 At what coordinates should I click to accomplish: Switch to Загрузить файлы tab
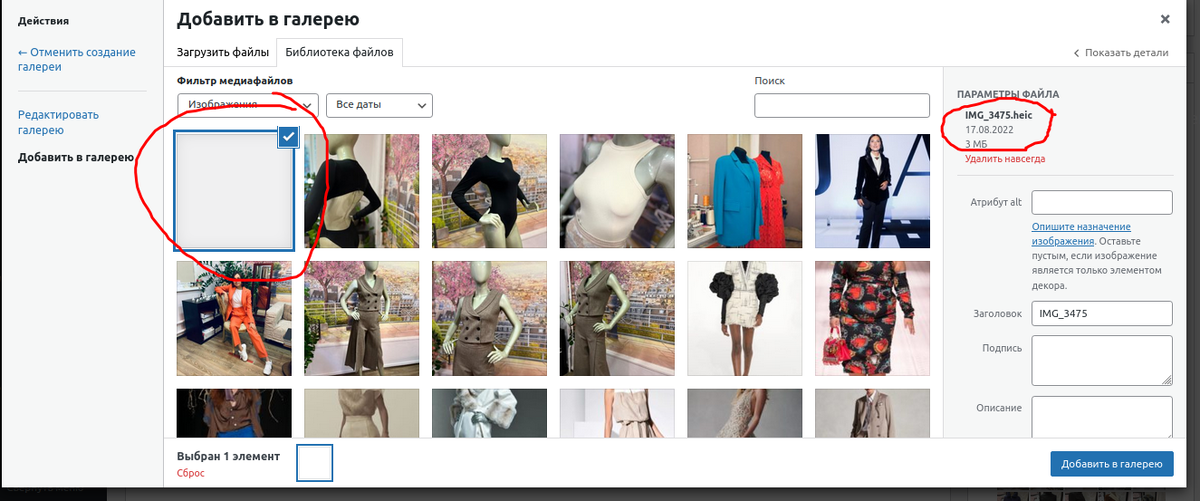click(223, 52)
